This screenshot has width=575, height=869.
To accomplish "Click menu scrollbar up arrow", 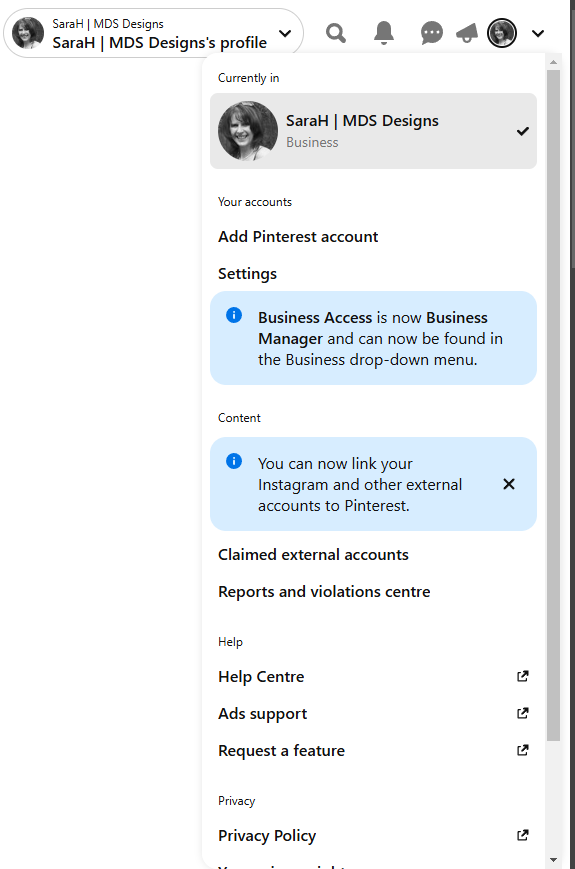I will point(553,62).
